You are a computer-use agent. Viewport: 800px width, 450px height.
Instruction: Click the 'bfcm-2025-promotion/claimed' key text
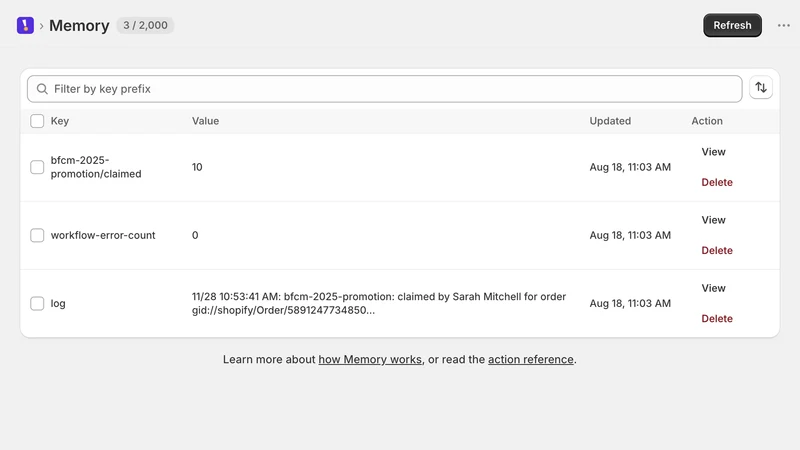pyautogui.click(x=96, y=167)
